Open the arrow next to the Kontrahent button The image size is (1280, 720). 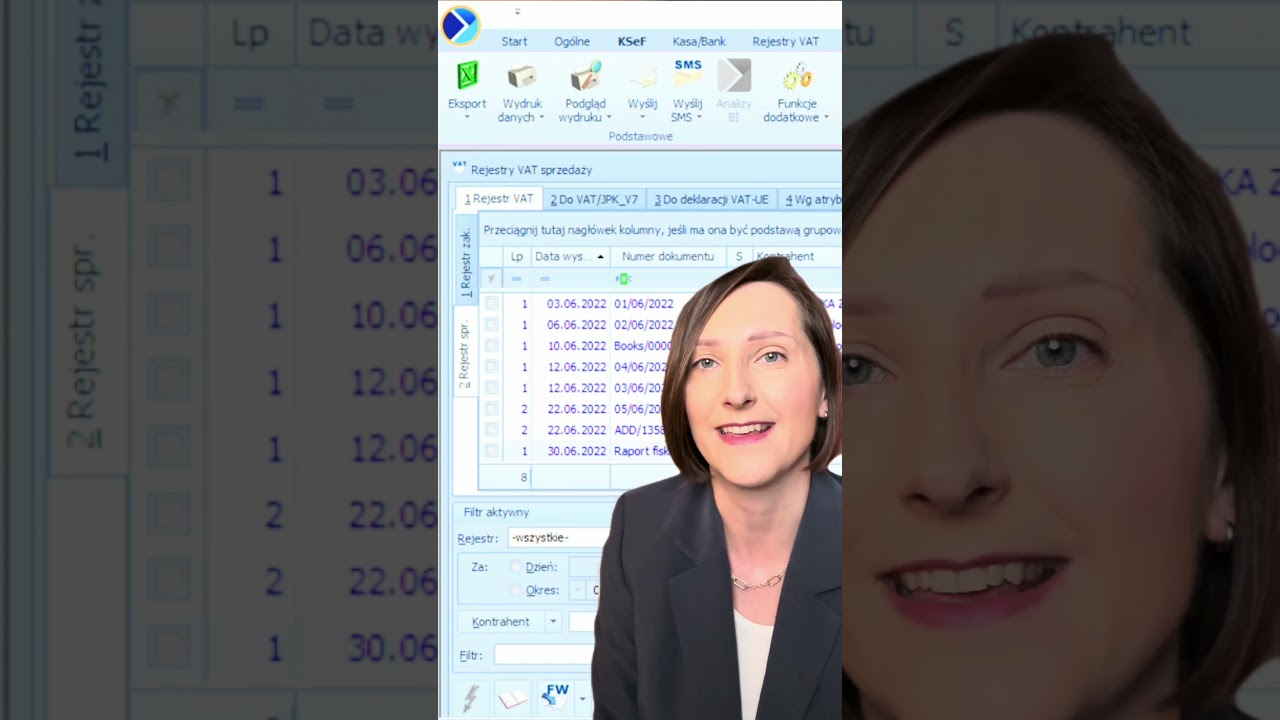[552, 622]
